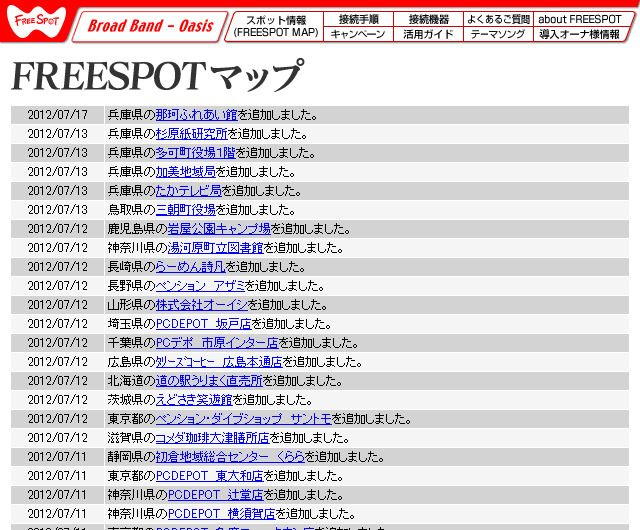Open about FREESPOT menu item
The image size is (640, 530).
click(580, 19)
